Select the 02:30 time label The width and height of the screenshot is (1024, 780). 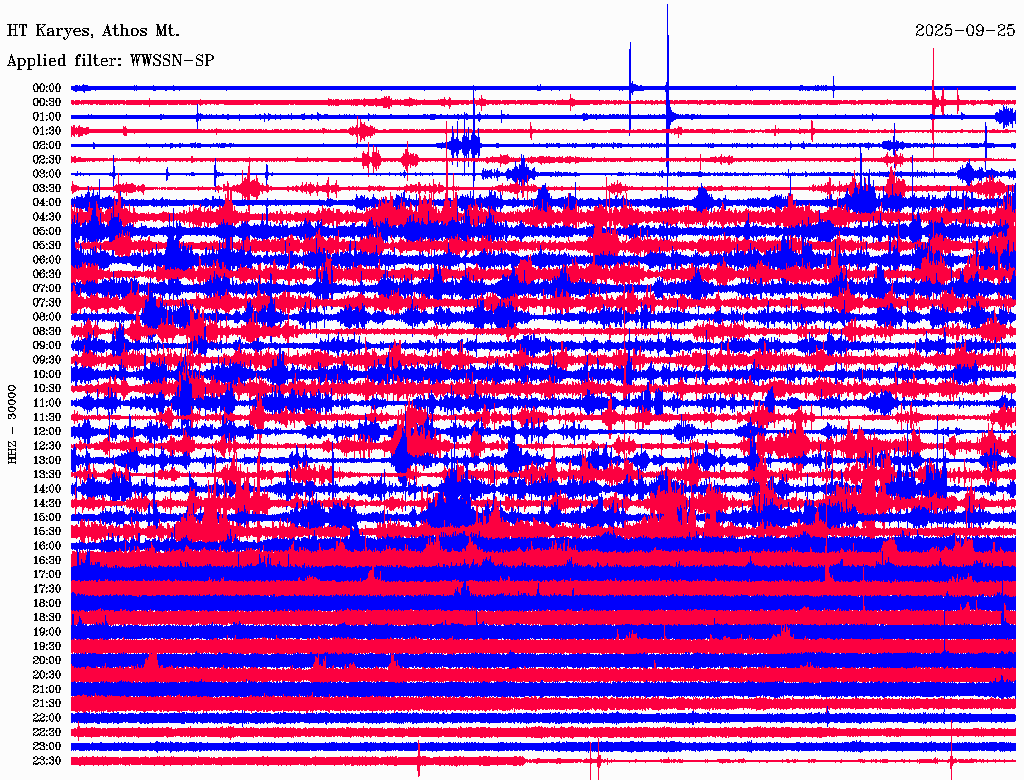pos(46,160)
